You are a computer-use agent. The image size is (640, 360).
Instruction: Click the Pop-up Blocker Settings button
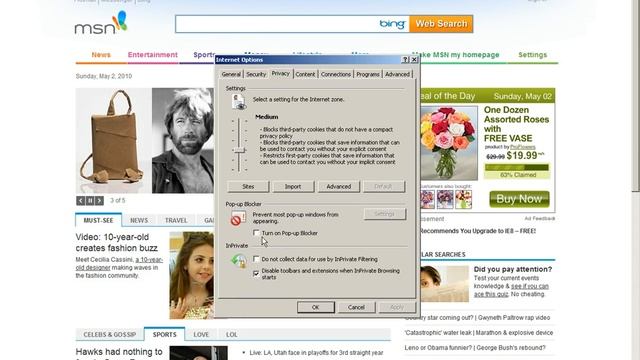(x=384, y=214)
